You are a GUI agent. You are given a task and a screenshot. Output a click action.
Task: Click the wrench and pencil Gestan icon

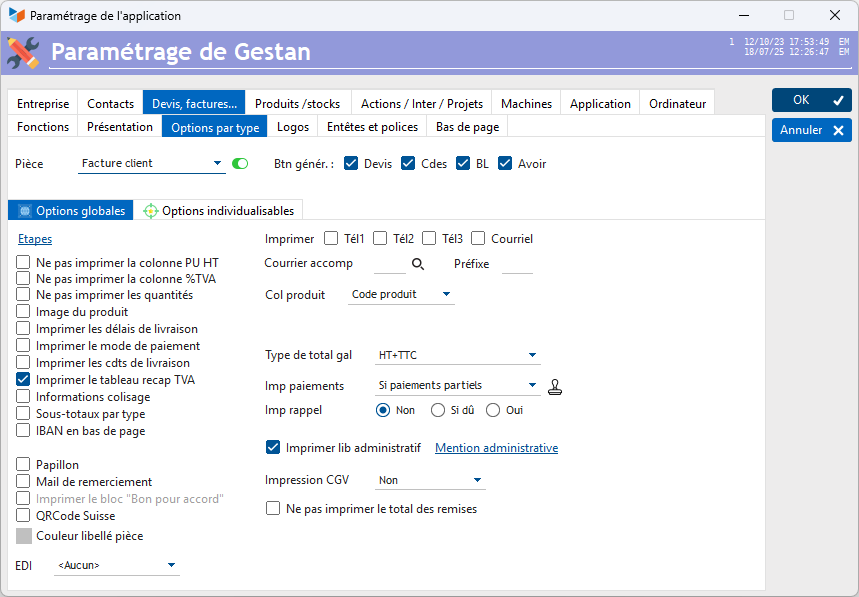24,52
